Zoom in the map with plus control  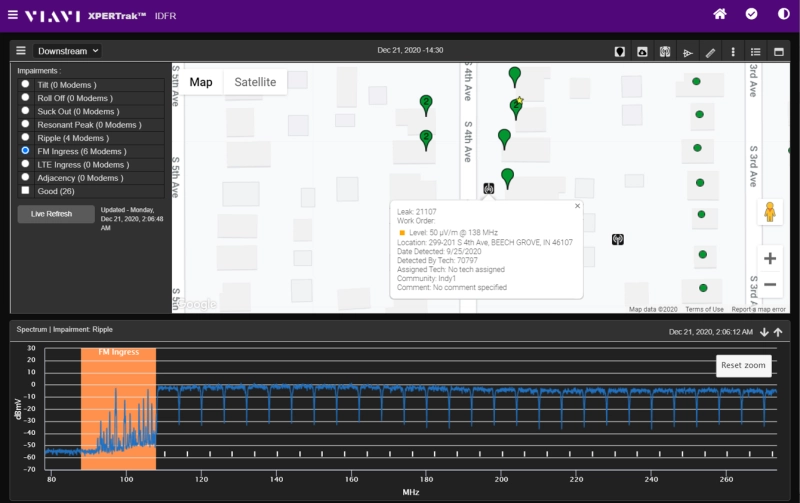pyautogui.click(x=770, y=258)
